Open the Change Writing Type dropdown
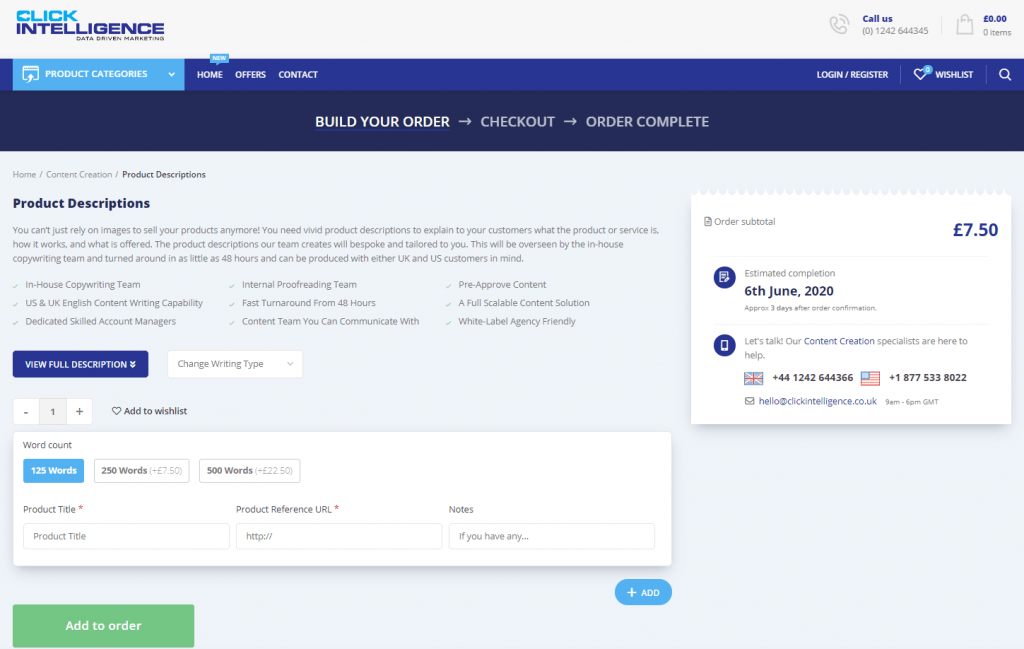The width and height of the screenshot is (1024, 649). (234, 364)
